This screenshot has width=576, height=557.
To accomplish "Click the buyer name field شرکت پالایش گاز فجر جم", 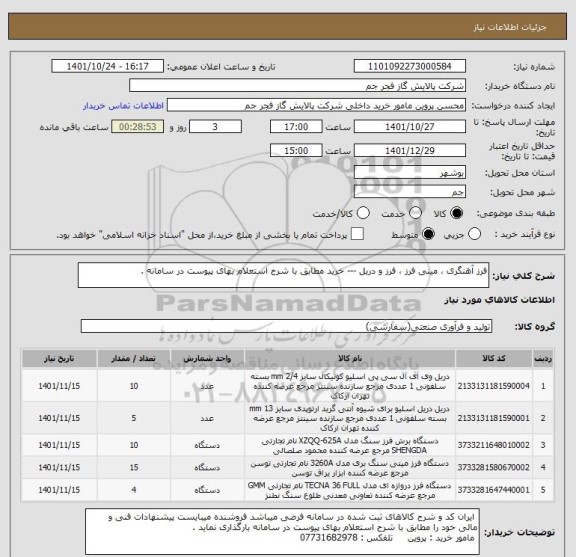I will (x=297, y=86).
